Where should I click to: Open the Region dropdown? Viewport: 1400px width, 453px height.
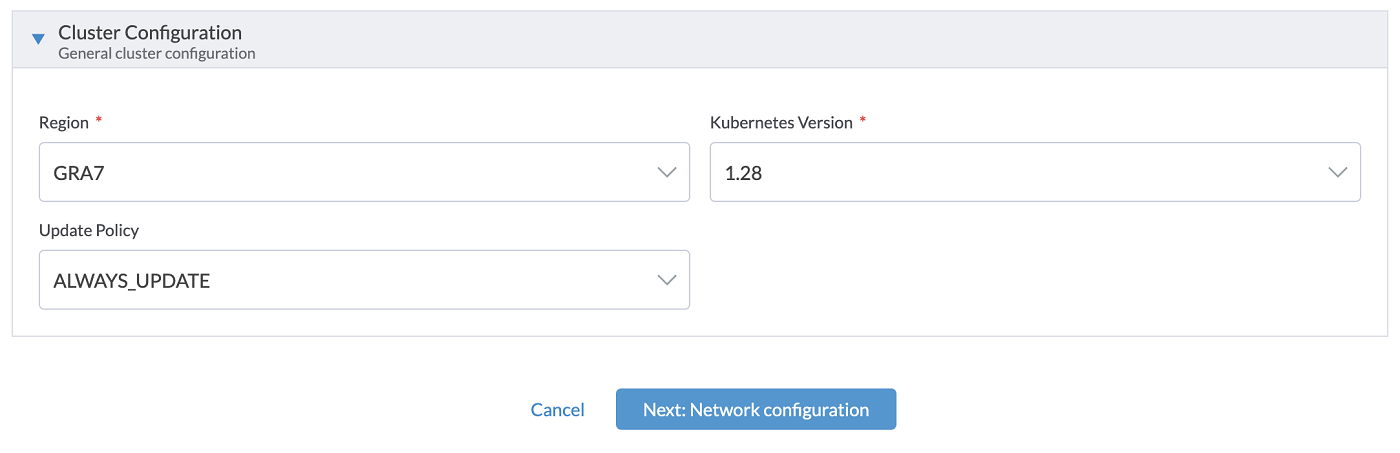364,172
